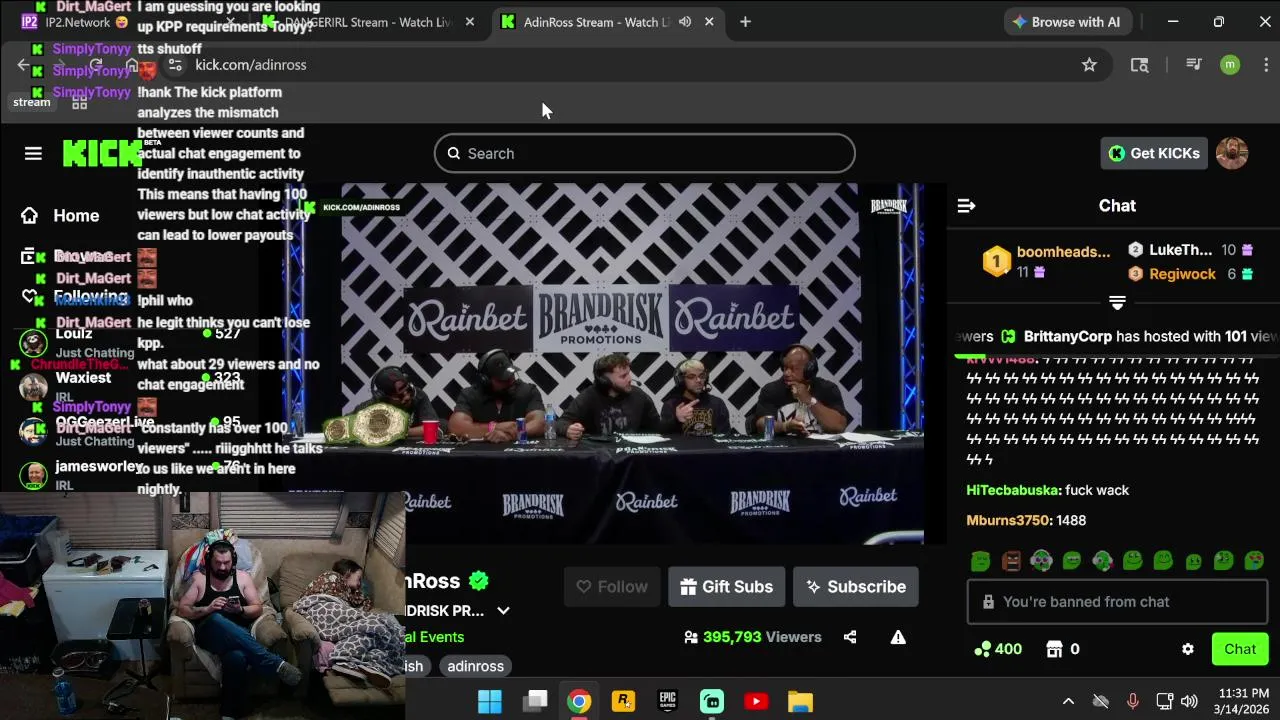This screenshot has height=720, width=1280.
Task: Show hidden tray icons chevron
Action: pos(1068,701)
